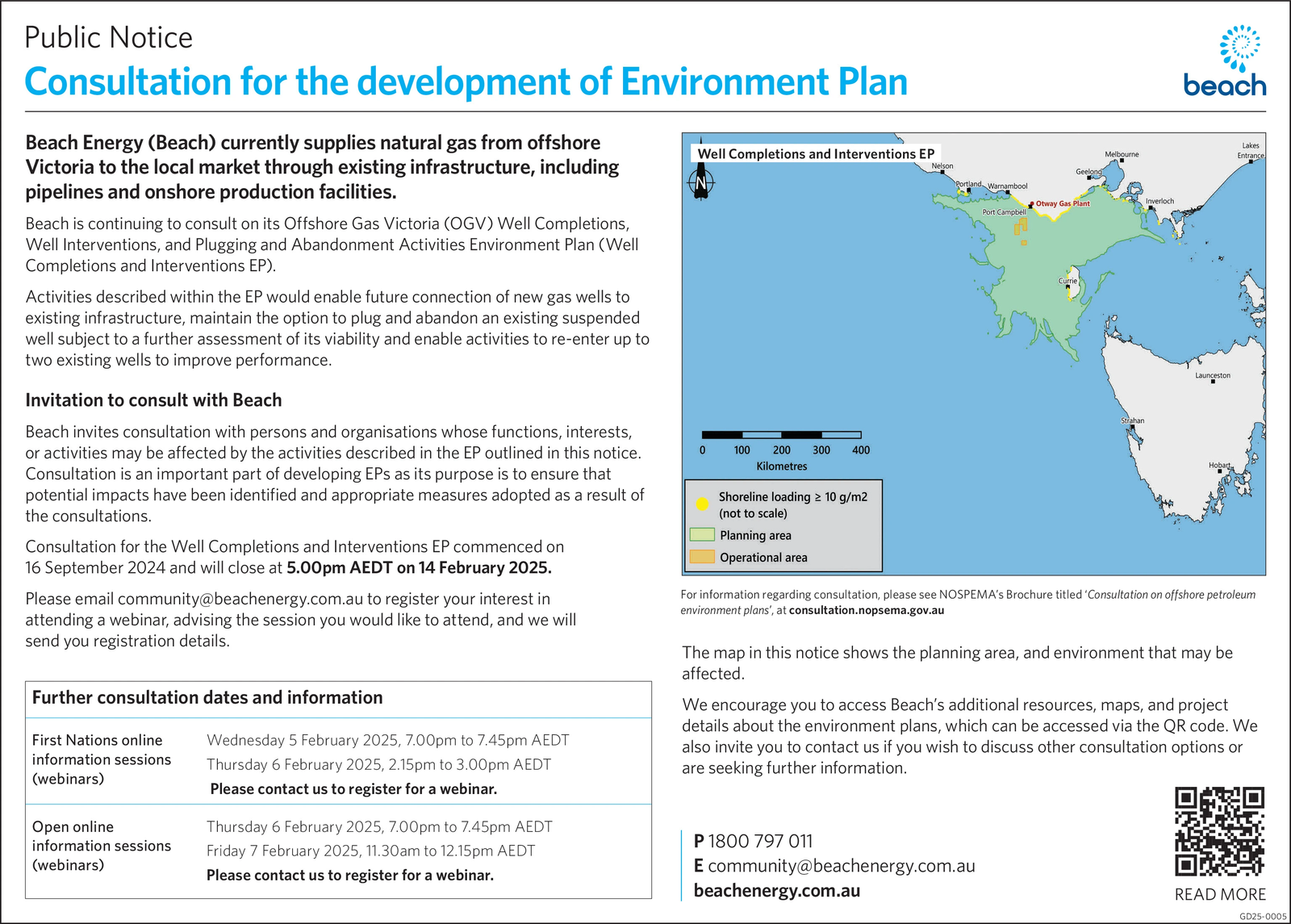Screen dimensions: 1291x924
Task: Click the green Planning area legend swatch
Action: click(x=702, y=535)
